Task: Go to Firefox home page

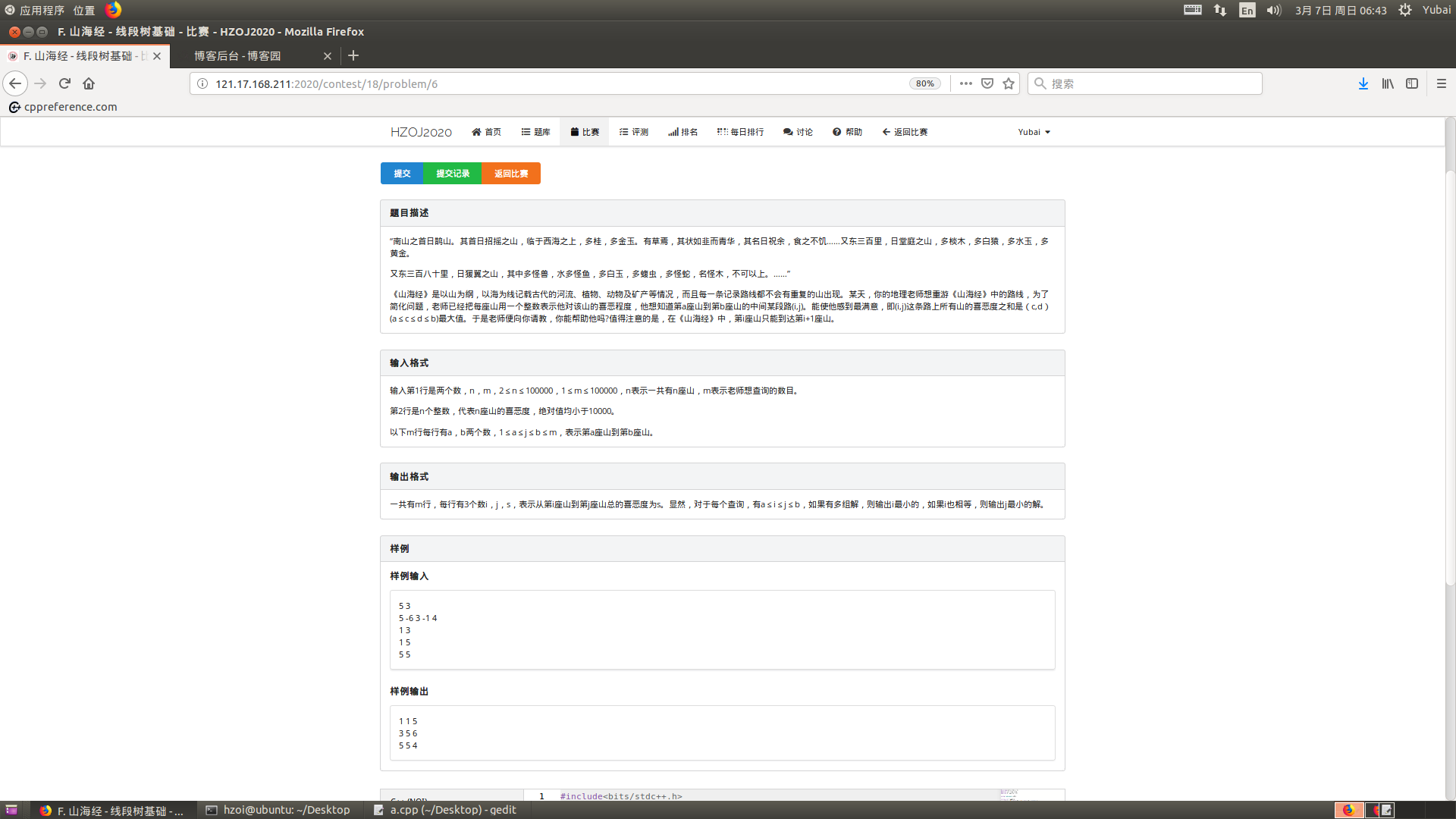Action: tap(89, 83)
